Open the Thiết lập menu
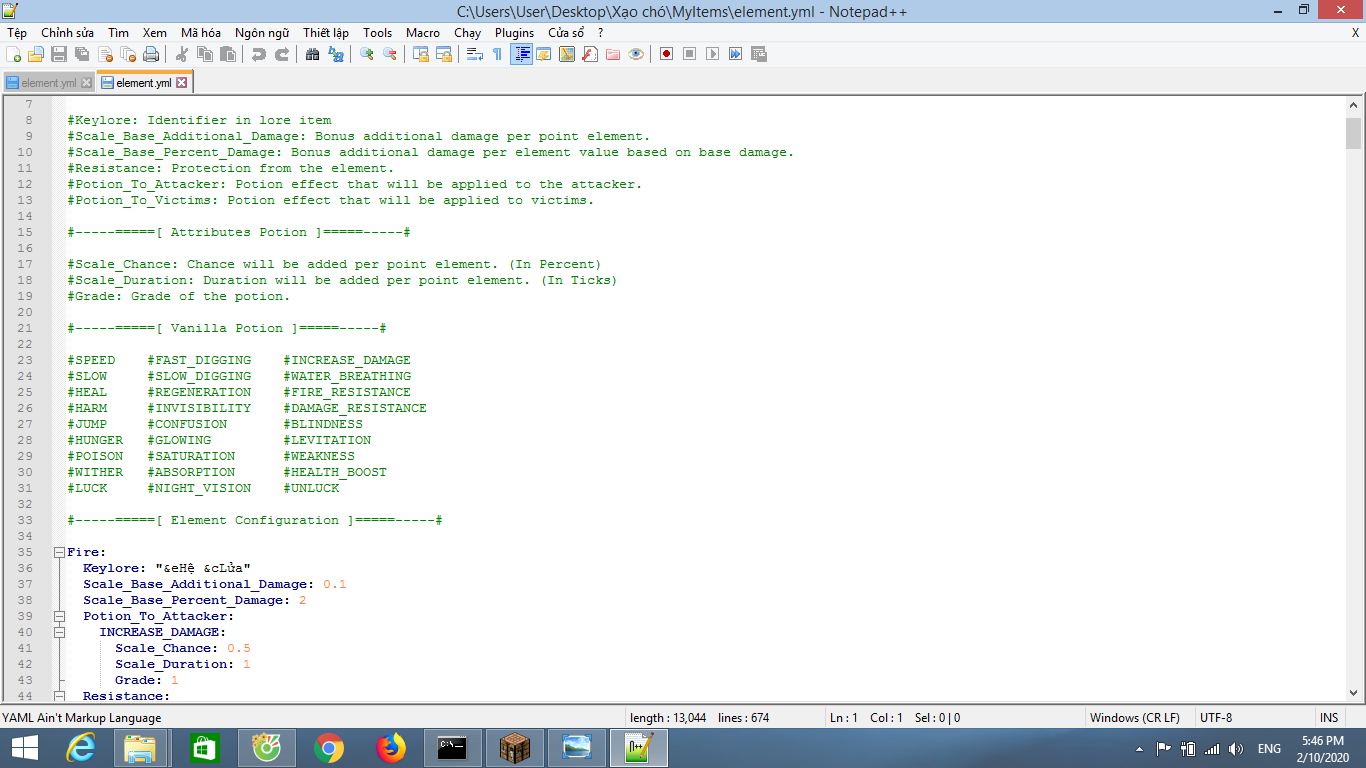1366x768 pixels. (x=326, y=33)
